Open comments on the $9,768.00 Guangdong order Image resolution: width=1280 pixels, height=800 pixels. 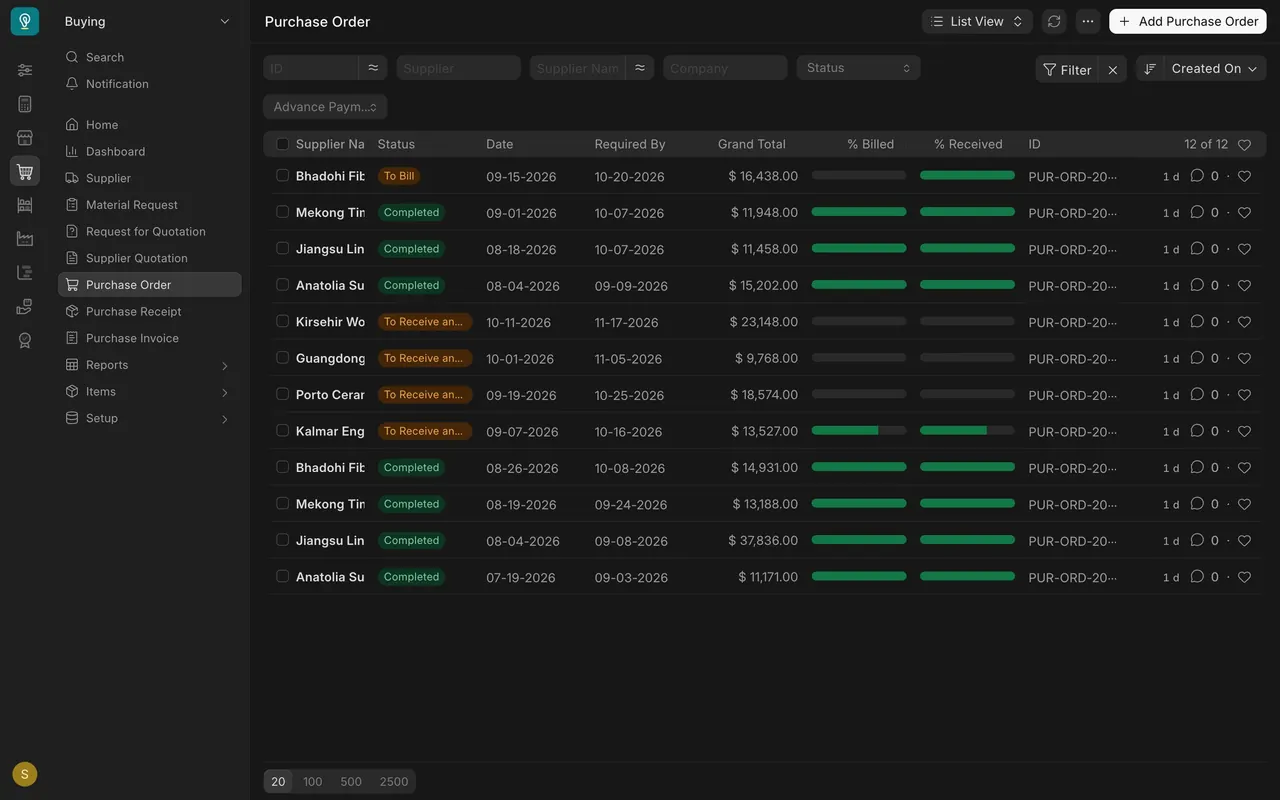(x=1197, y=358)
